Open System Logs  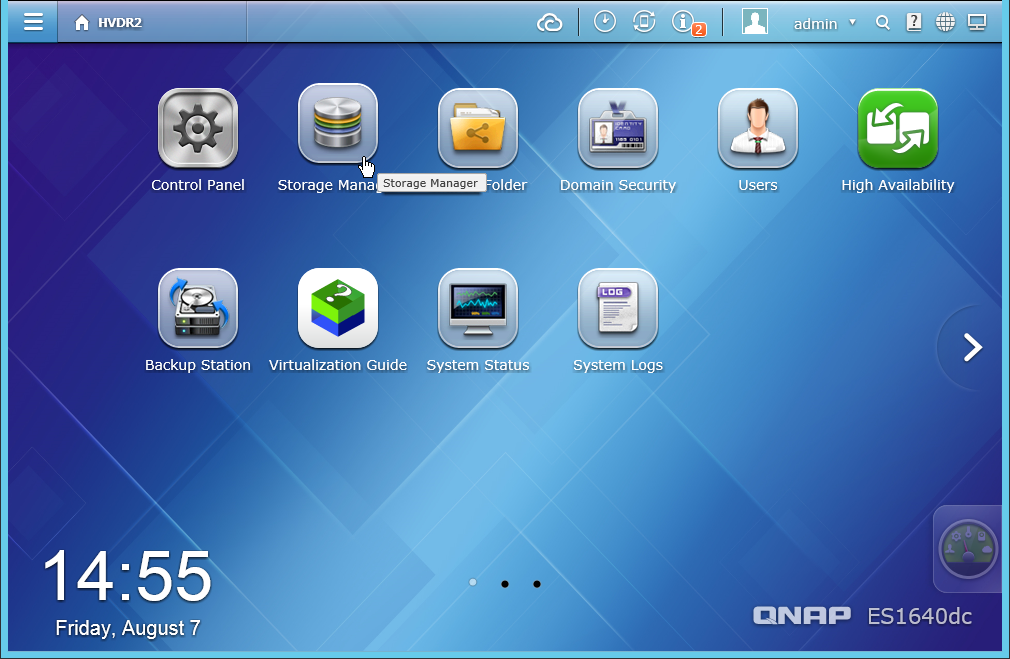tap(618, 308)
